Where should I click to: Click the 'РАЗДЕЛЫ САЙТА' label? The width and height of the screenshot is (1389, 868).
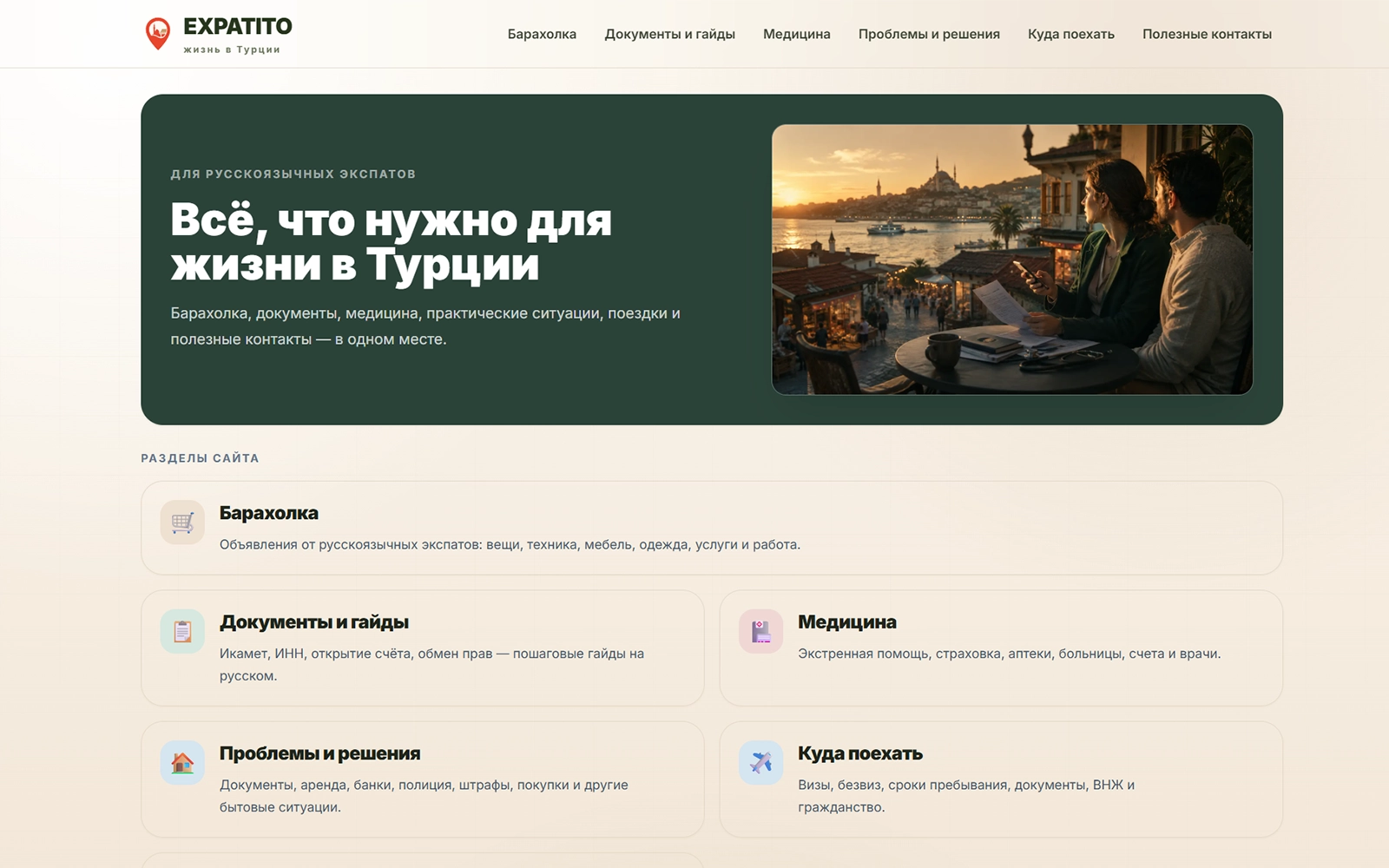(200, 457)
